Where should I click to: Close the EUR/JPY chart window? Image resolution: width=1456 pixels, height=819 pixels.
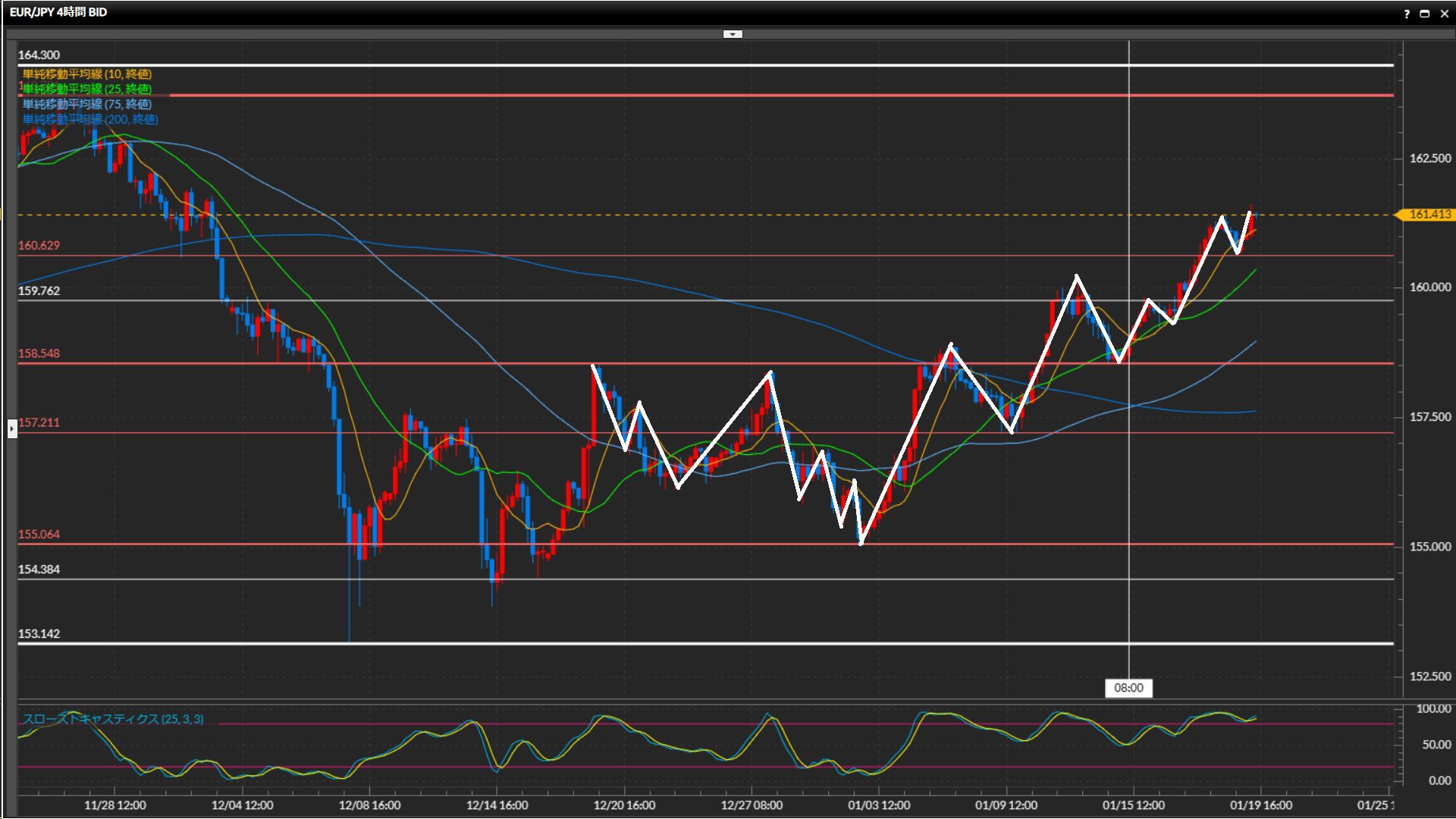point(1444,14)
